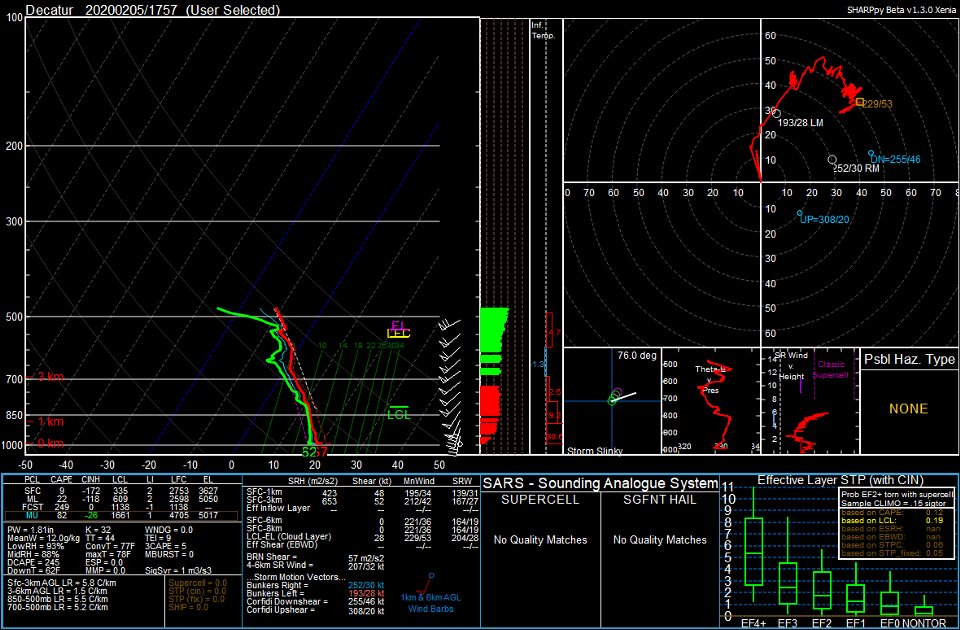960x630 pixels.
Task: Click the LowRH = 93% value
Action: 34,546
